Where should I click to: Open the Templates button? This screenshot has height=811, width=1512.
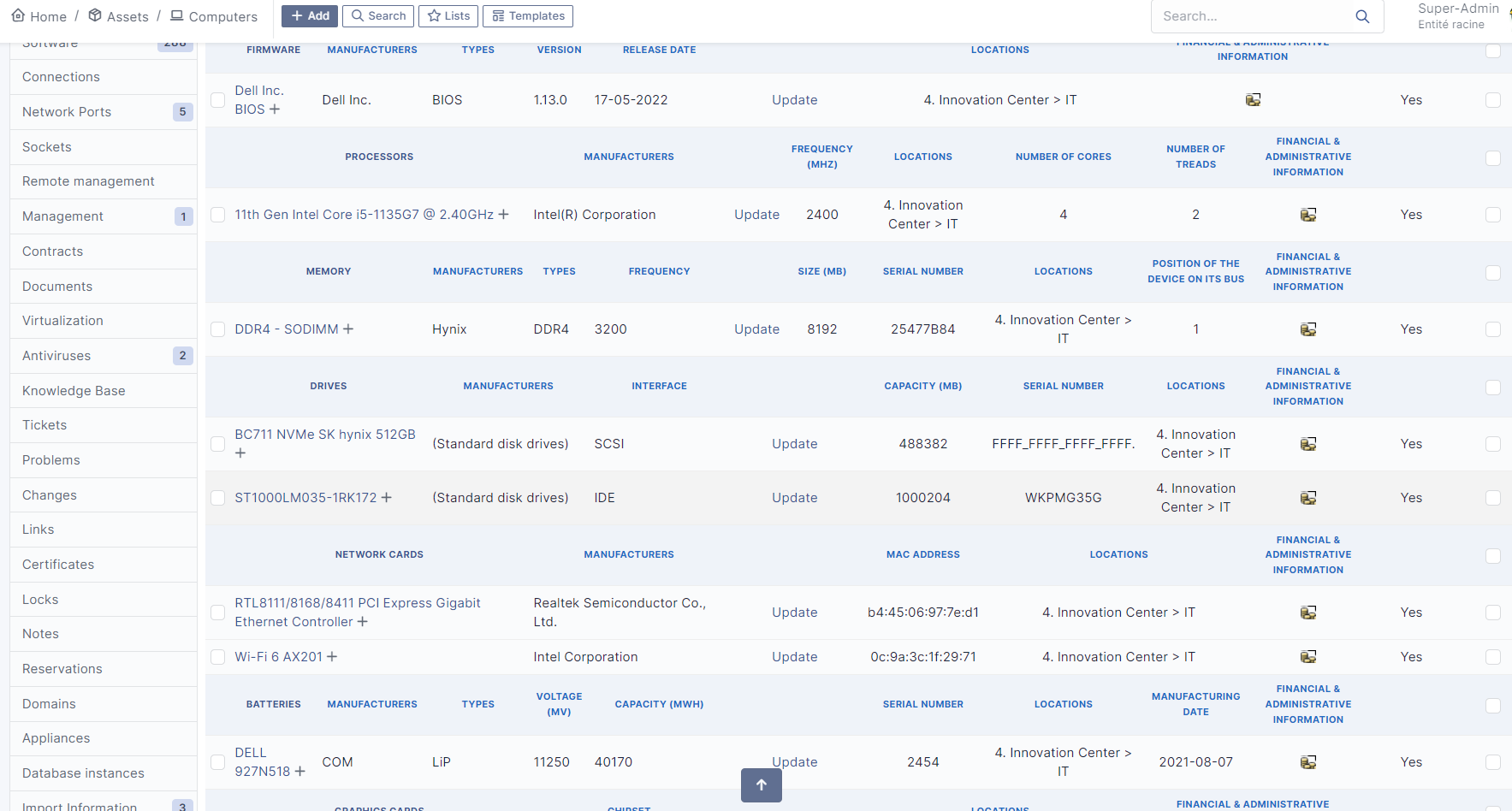point(528,16)
